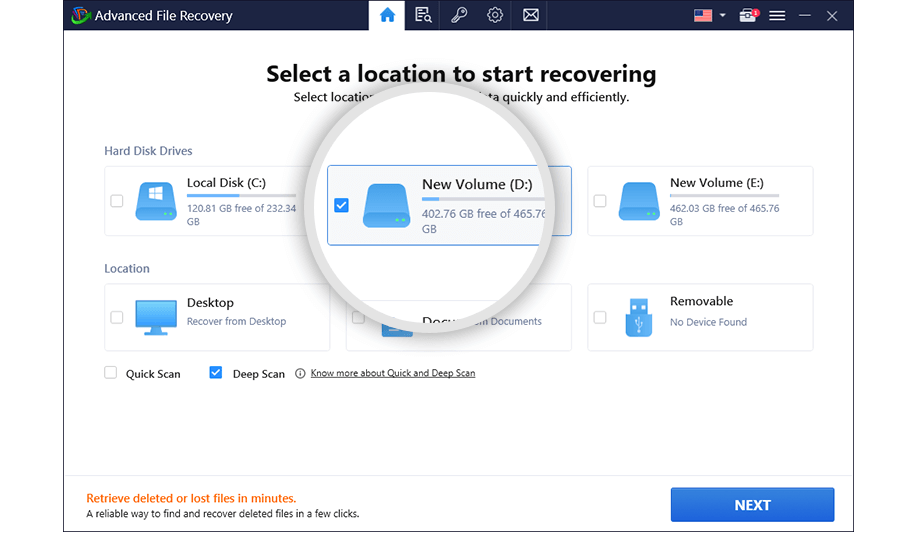
Task: Select the Removable location checkbox
Action: tap(600, 317)
